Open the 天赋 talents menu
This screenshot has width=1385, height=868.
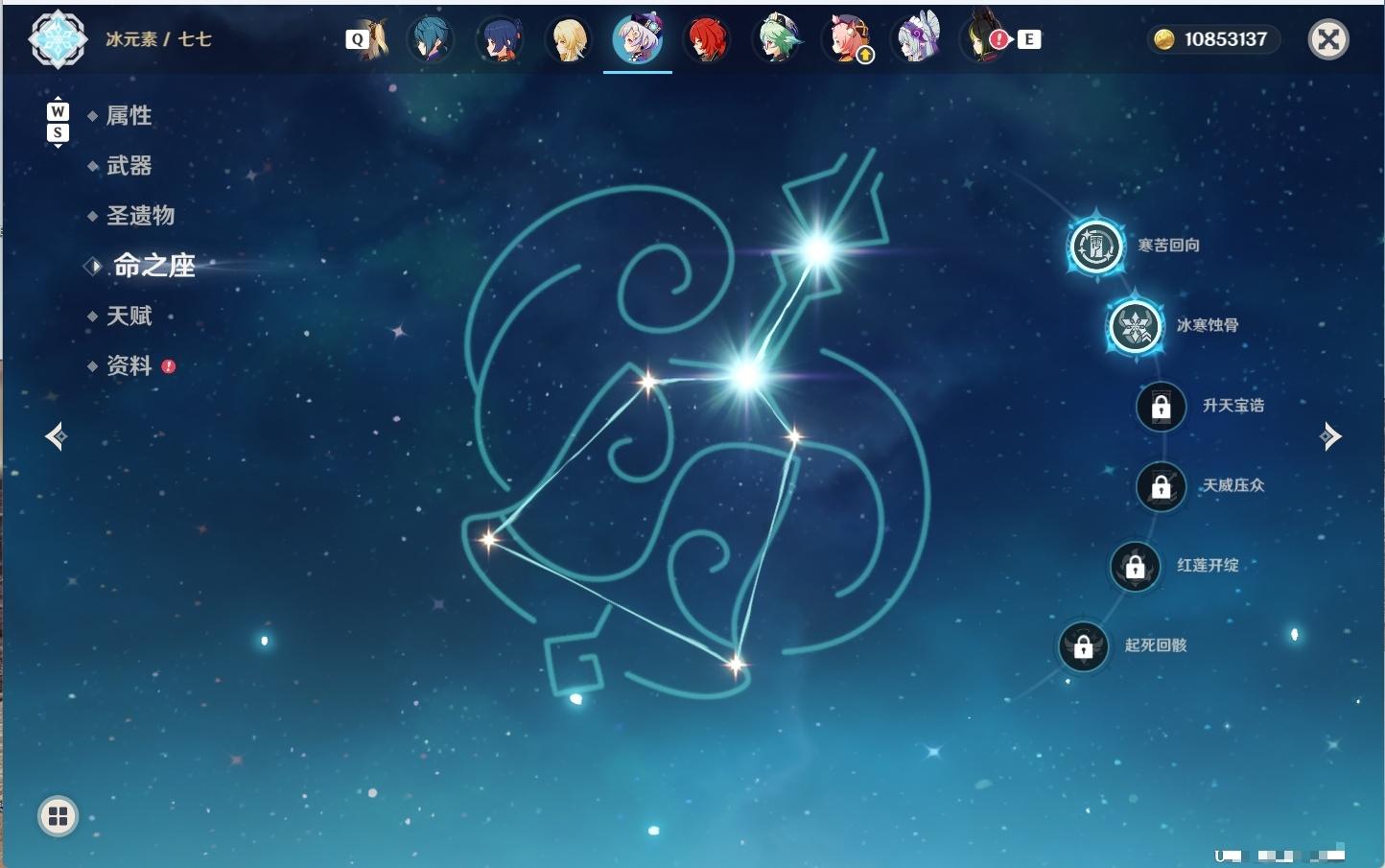[x=129, y=316]
